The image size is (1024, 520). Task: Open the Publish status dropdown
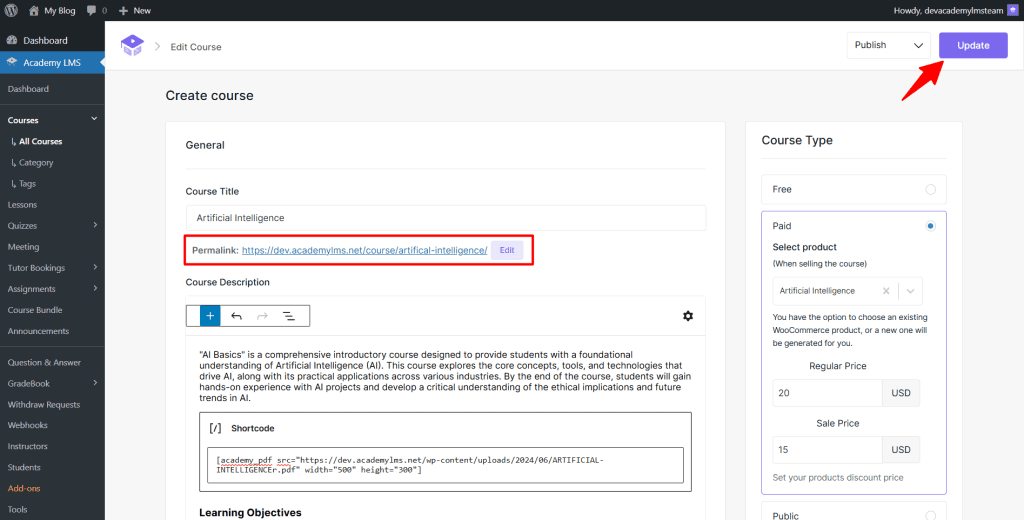pyautogui.click(x=888, y=45)
